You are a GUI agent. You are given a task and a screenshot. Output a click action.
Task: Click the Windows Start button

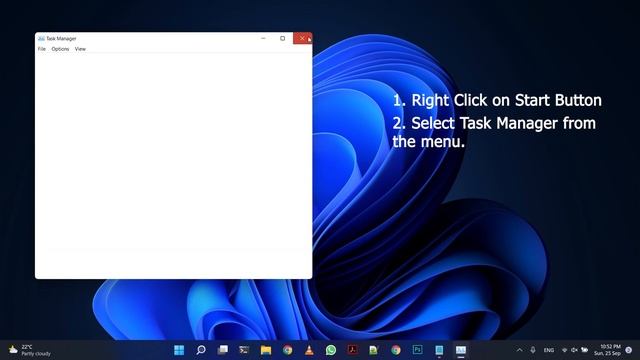[179, 350]
